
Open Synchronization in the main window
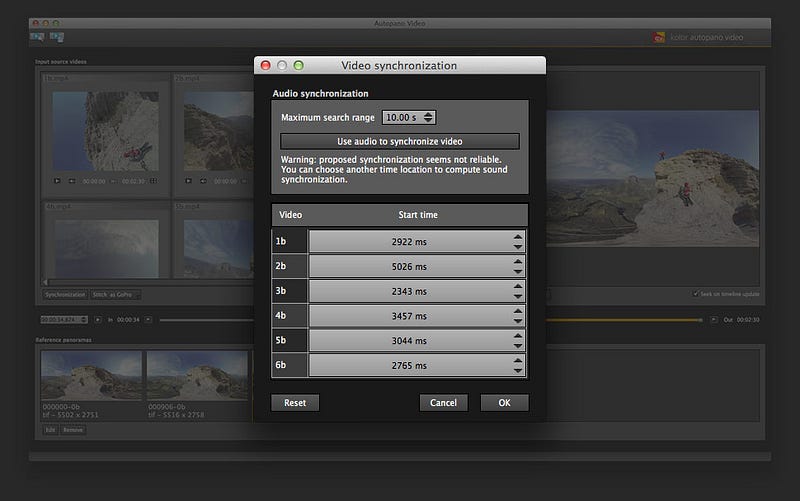point(65,294)
